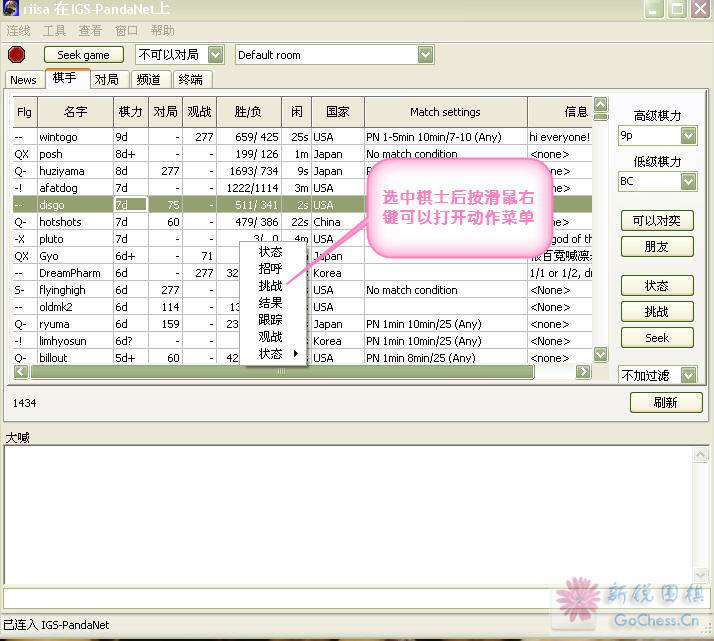Screen dimensions: 714x641
Task: Expand the 状态 submenu arrow entry
Action: tap(273, 354)
